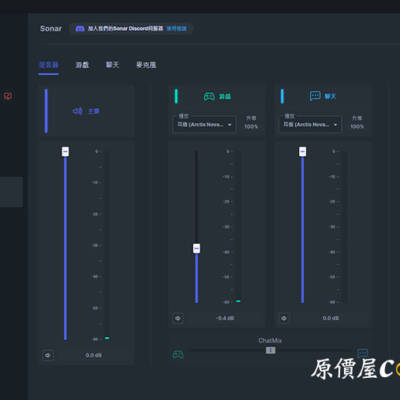Click the Game volume slider handle

pyautogui.click(x=197, y=248)
